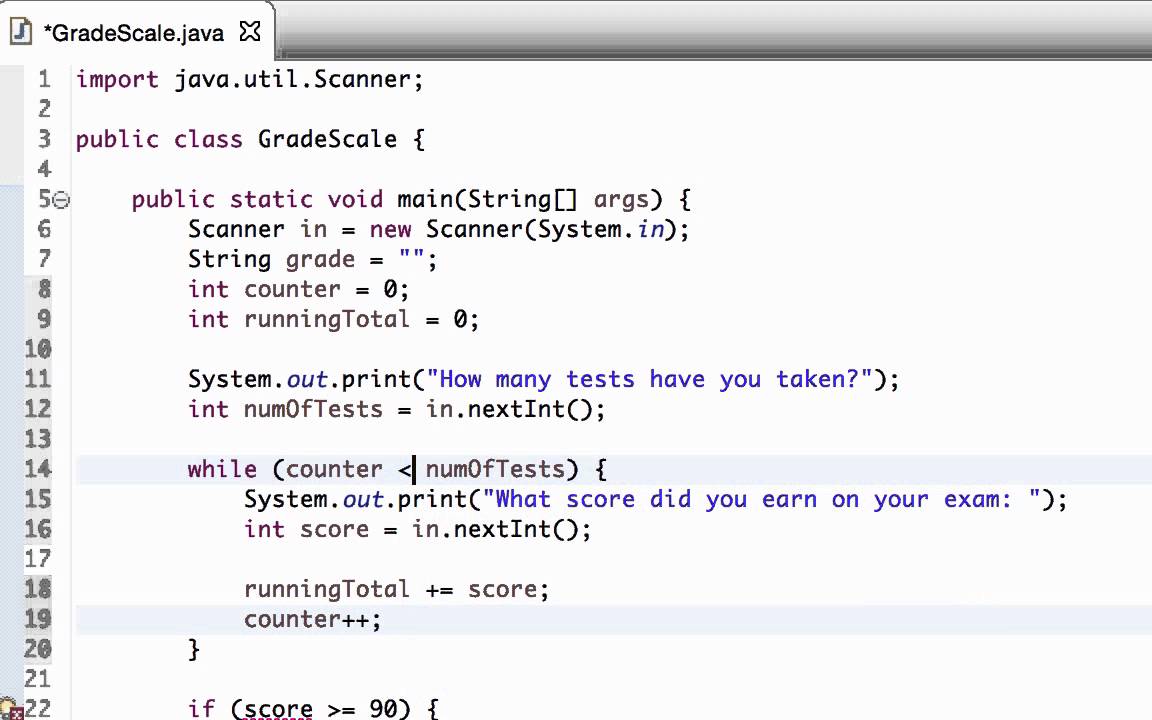This screenshot has height=720, width=1152.
Task: Click line number 10 in gutter
Action: 38,349
